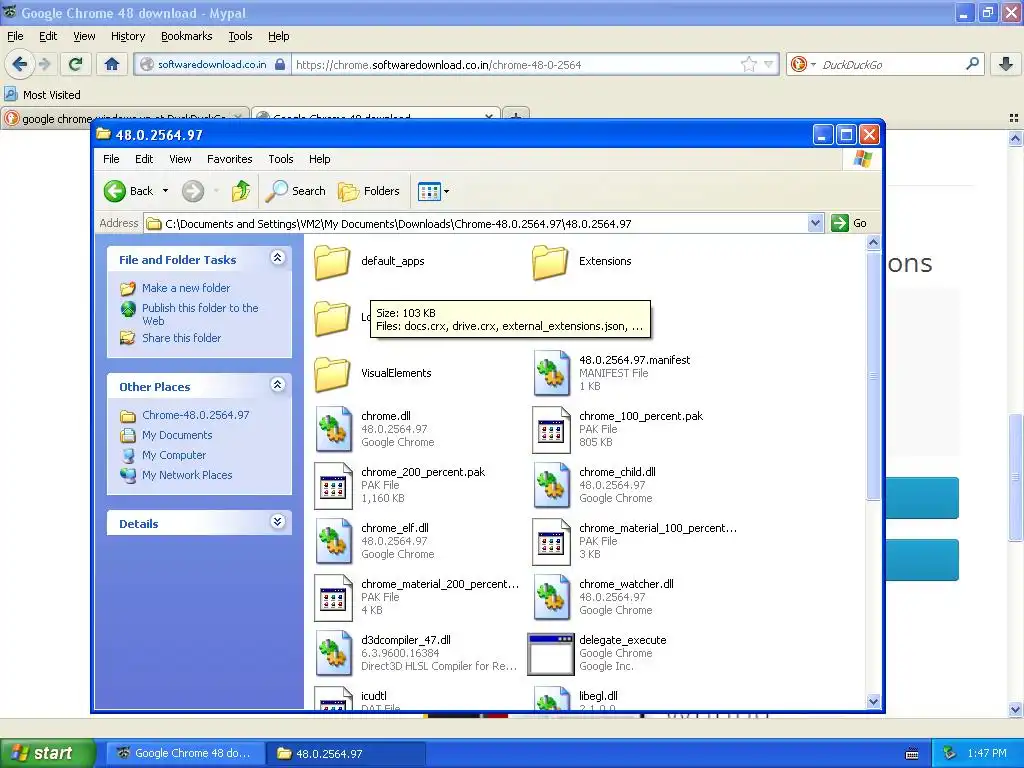Open the View menu in Explorer window
This screenshot has height=768, width=1024.
click(x=180, y=159)
